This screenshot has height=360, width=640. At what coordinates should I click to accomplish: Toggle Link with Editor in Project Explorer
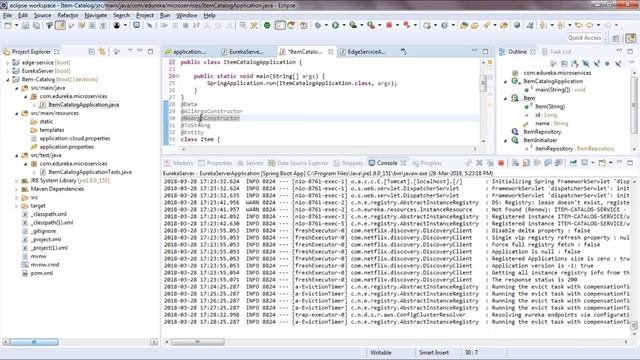[x=102, y=52]
